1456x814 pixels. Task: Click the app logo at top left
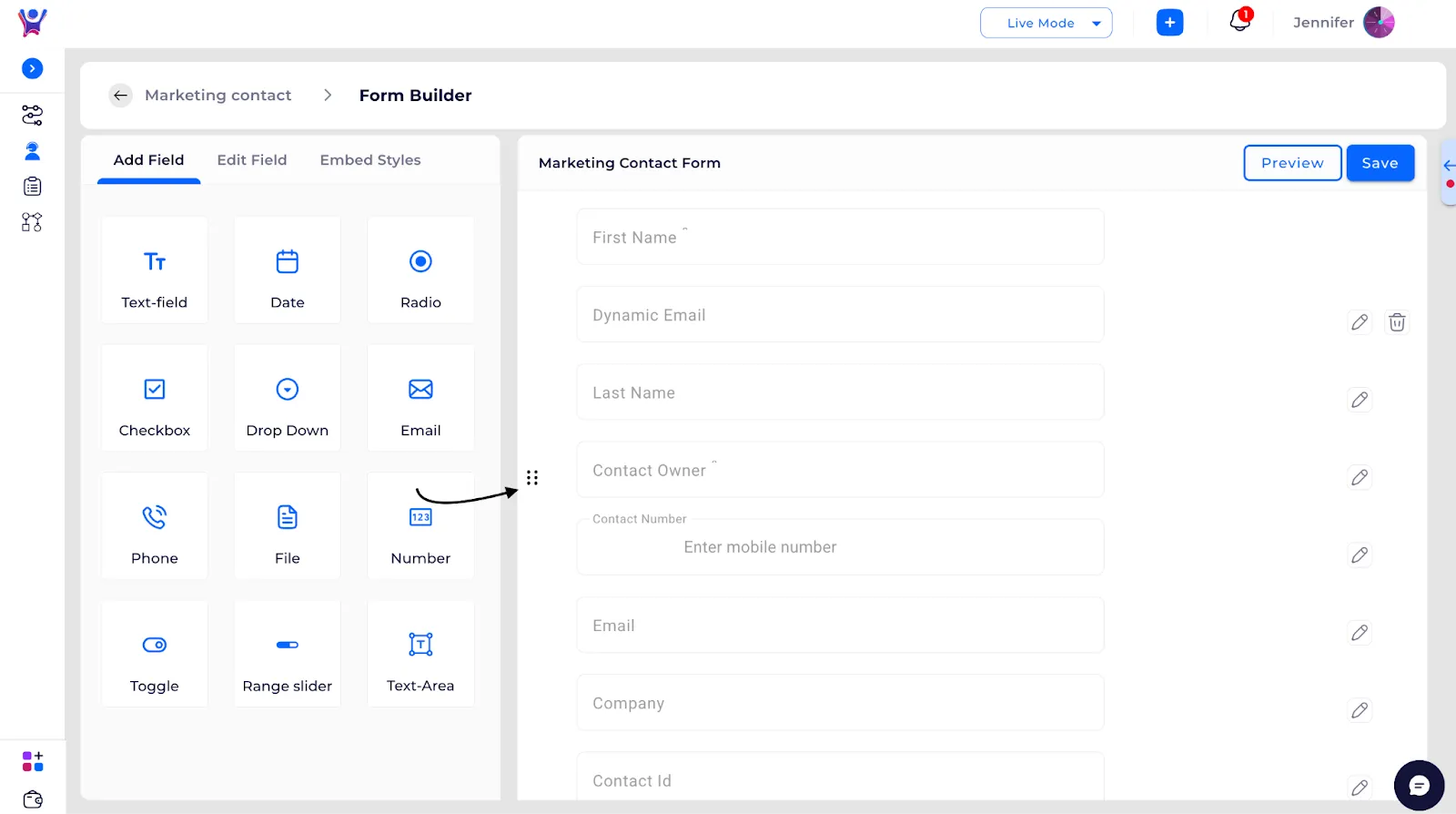click(33, 22)
